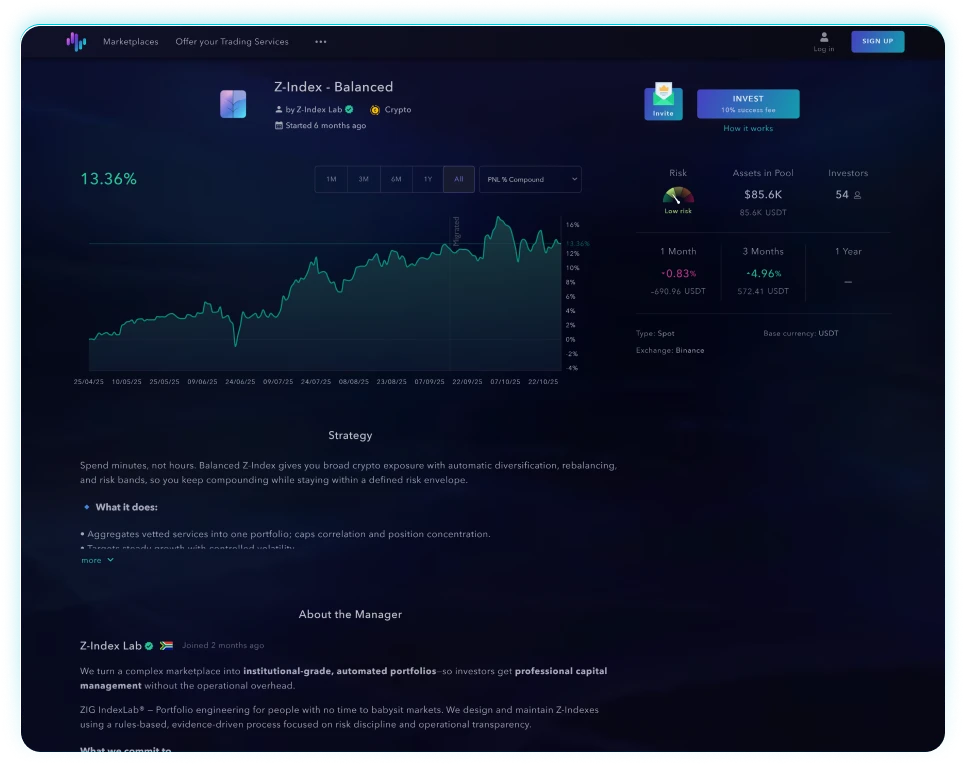The image size is (964, 768).
Task: Click the Zignaly logo icon in header
Action: (x=76, y=42)
